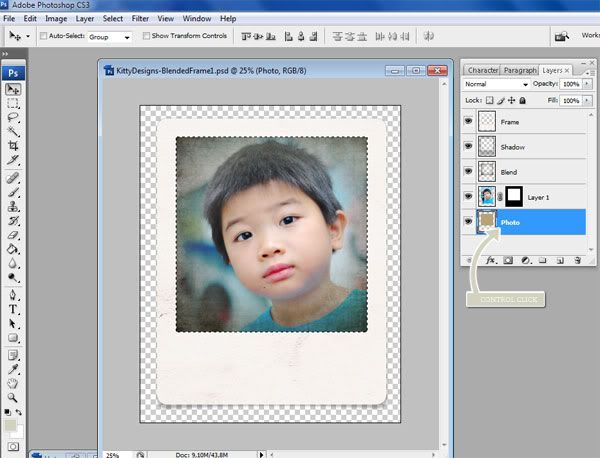Select the Layer 1 mask thumbnail
This screenshot has height=458, width=600.
click(514, 196)
